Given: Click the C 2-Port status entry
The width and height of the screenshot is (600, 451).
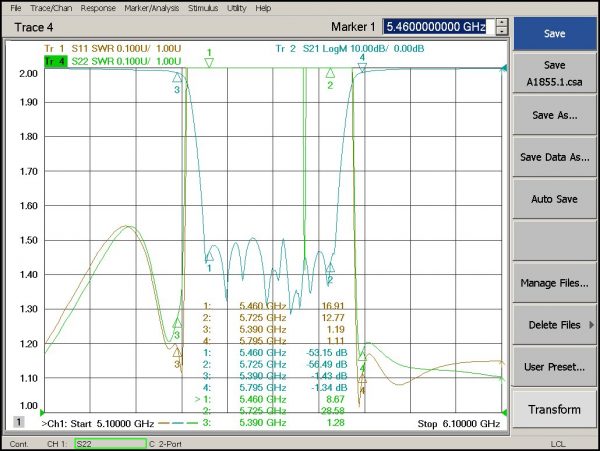Looking at the screenshot, I should [x=166, y=444].
